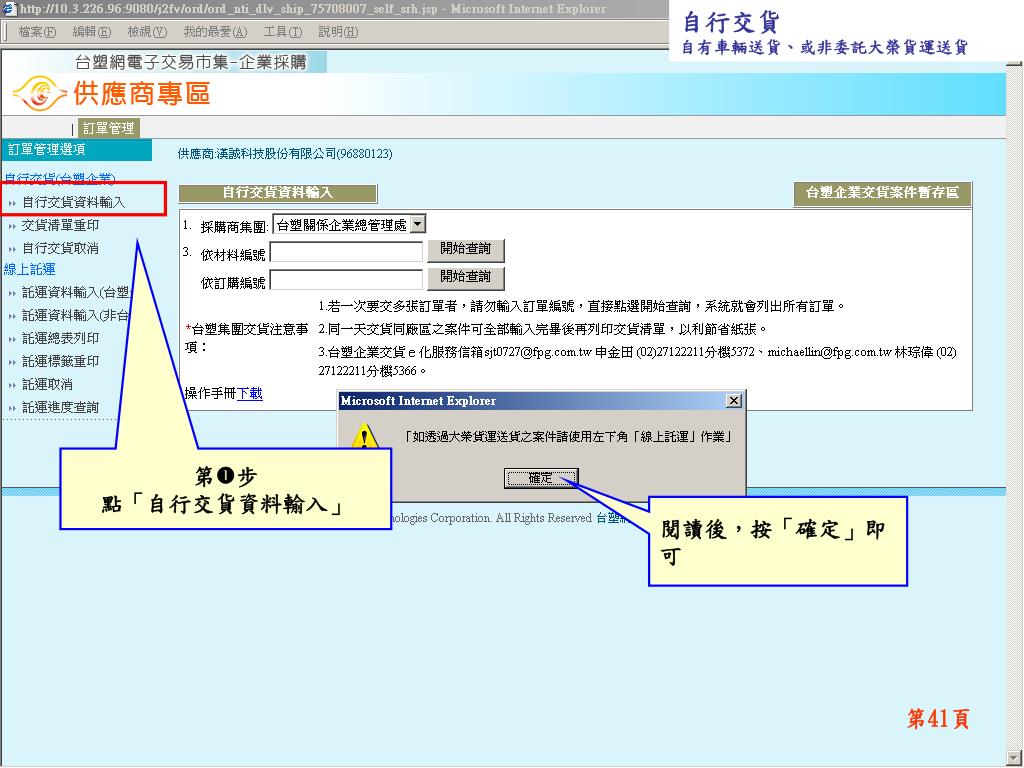
Task: Go to 託運標籤重印
Action: (x=60, y=361)
